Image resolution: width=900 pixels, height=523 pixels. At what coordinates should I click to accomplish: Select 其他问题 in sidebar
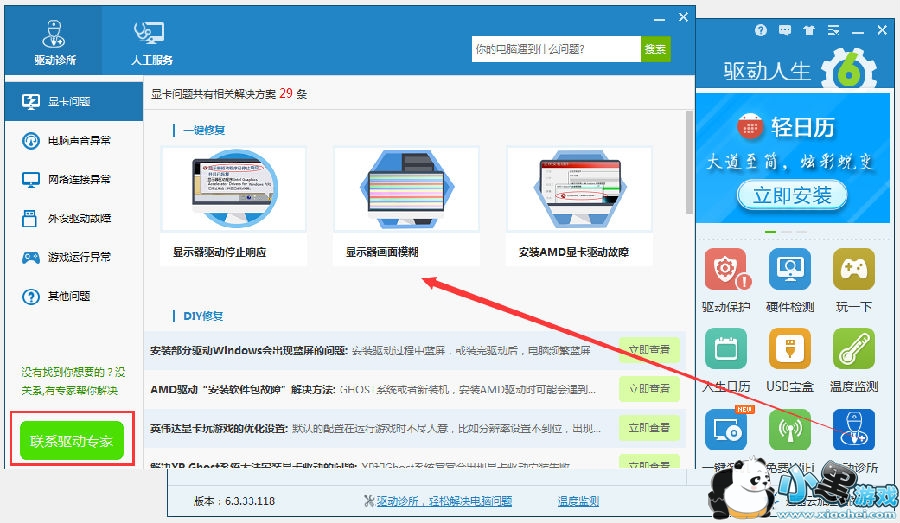73,296
